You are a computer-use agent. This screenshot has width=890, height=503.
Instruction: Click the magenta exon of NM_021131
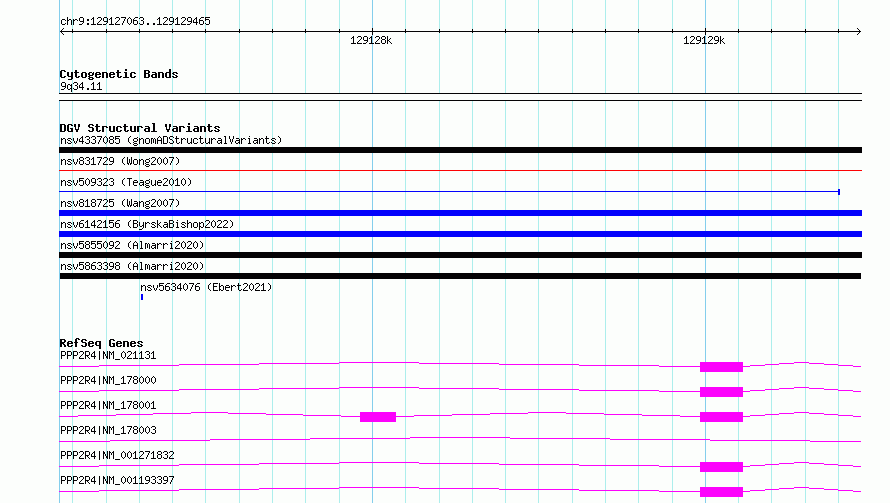tap(721, 367)
